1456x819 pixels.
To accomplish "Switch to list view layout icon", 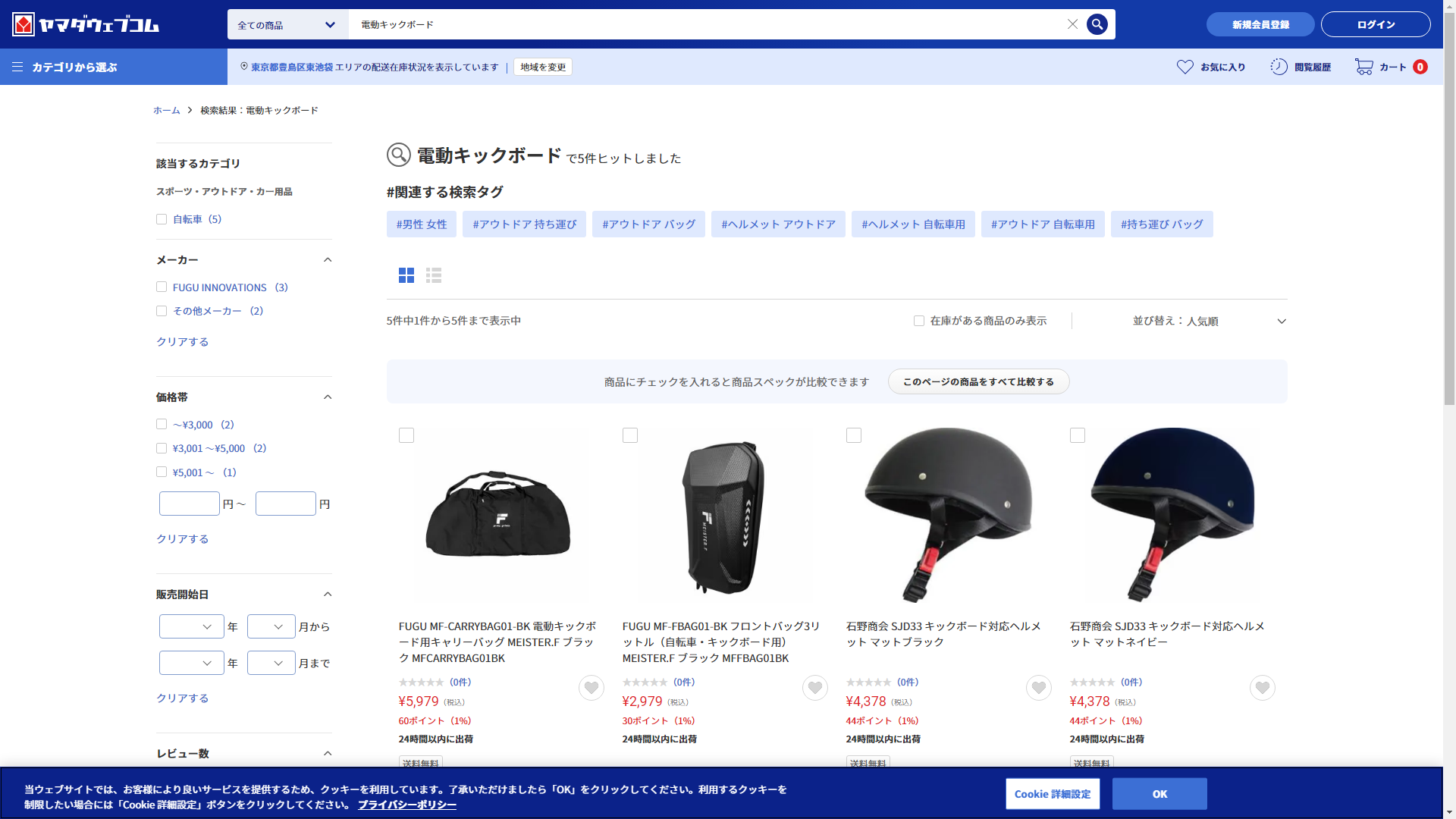I will 434,275.
